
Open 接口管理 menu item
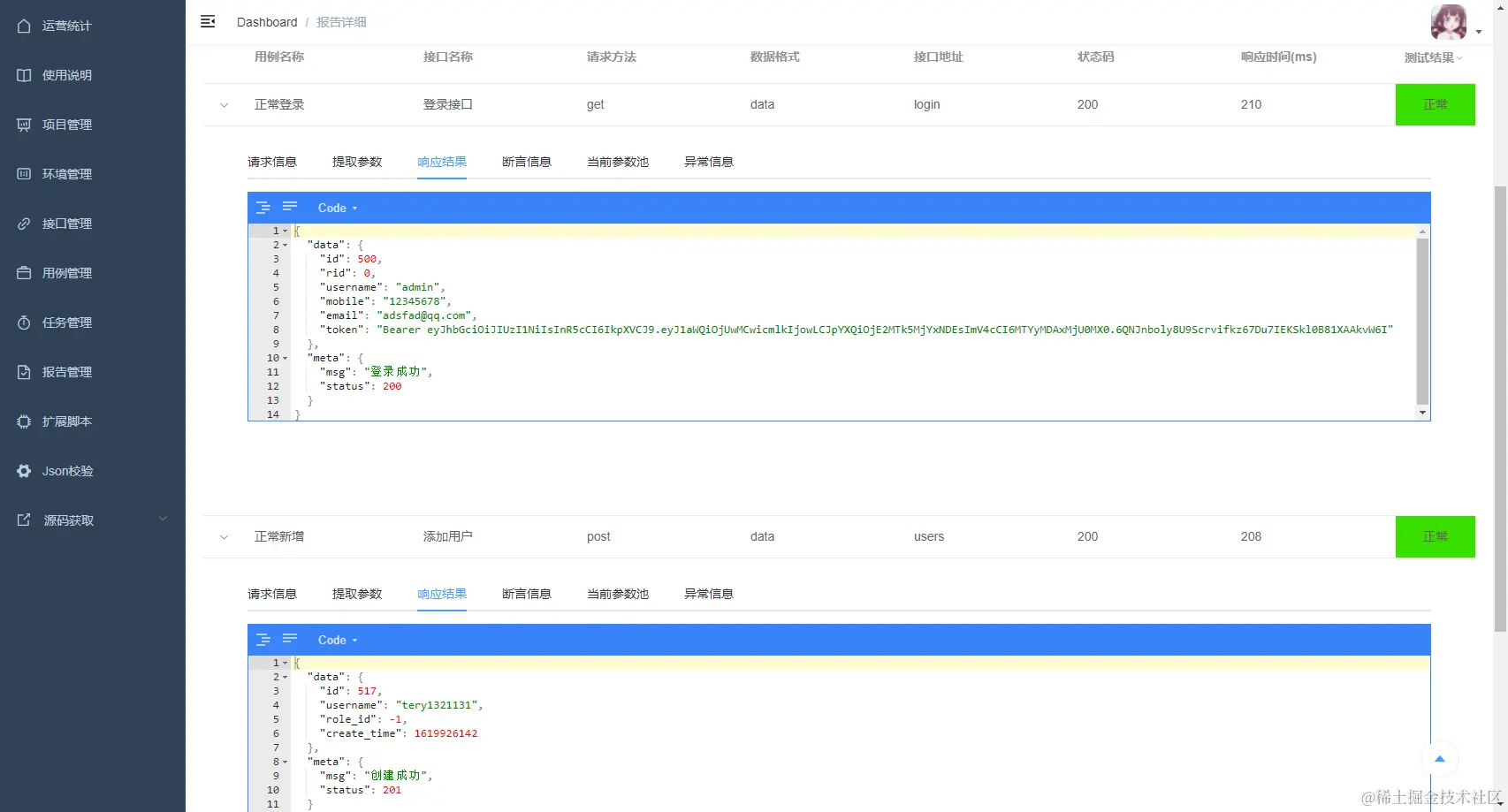point(93,224)
